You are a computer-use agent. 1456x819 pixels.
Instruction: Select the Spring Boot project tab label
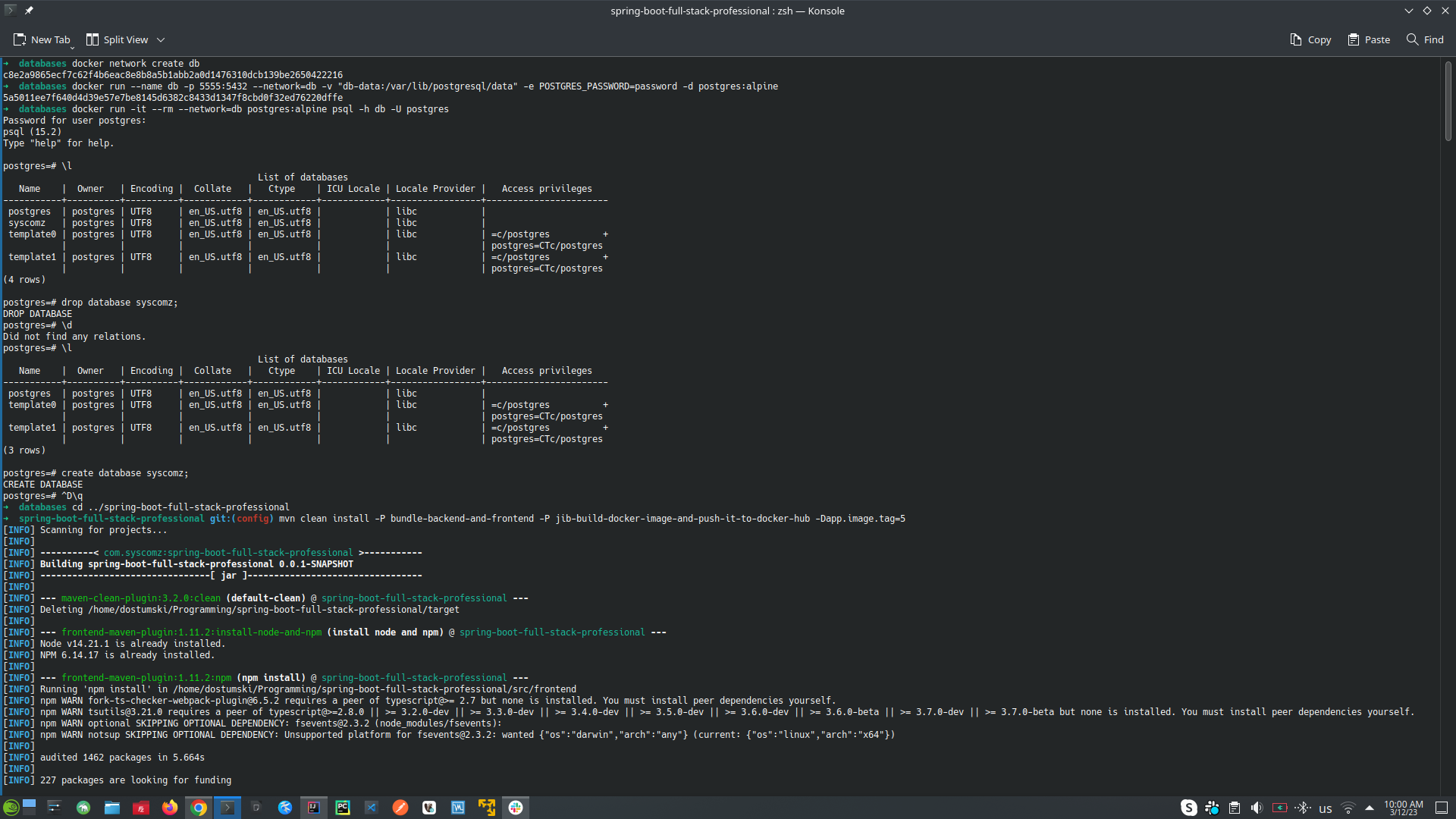pos(727,10)
